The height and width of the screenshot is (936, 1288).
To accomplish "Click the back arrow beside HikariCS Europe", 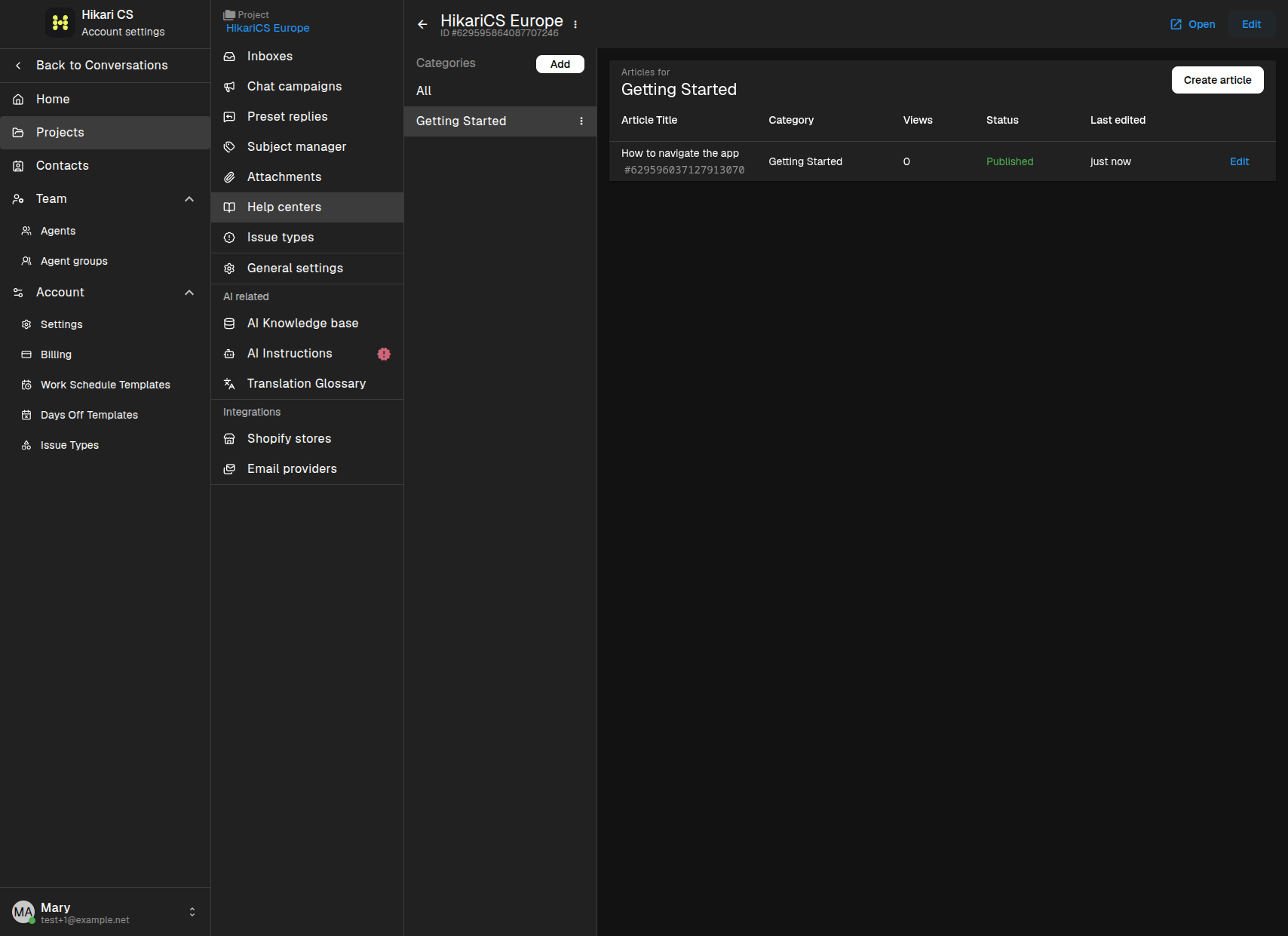I will (422, 24).
